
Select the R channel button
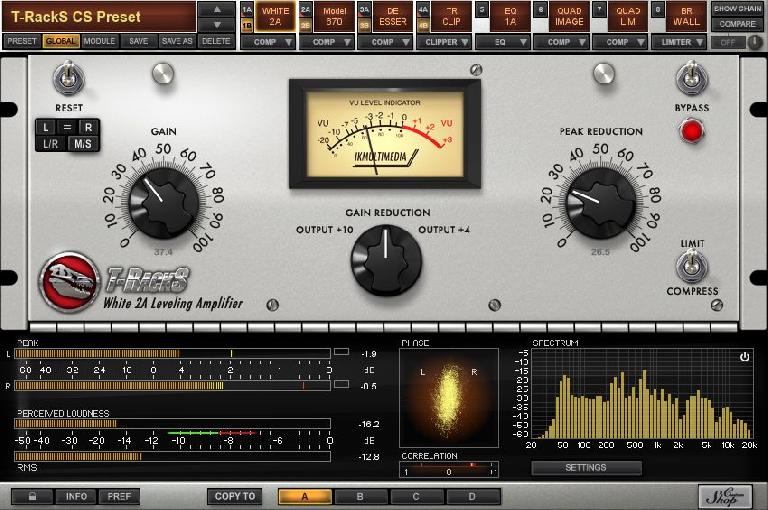88,127
